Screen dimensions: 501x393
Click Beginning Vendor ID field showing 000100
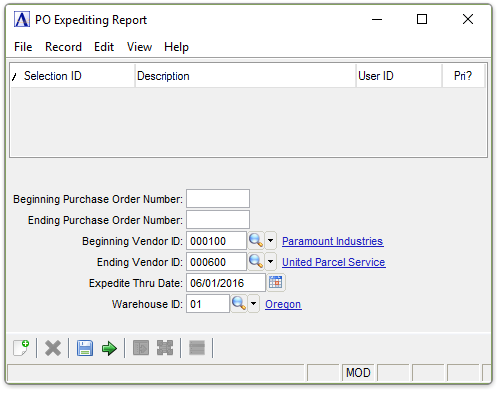pyautogui.click(x=216, y=241)
